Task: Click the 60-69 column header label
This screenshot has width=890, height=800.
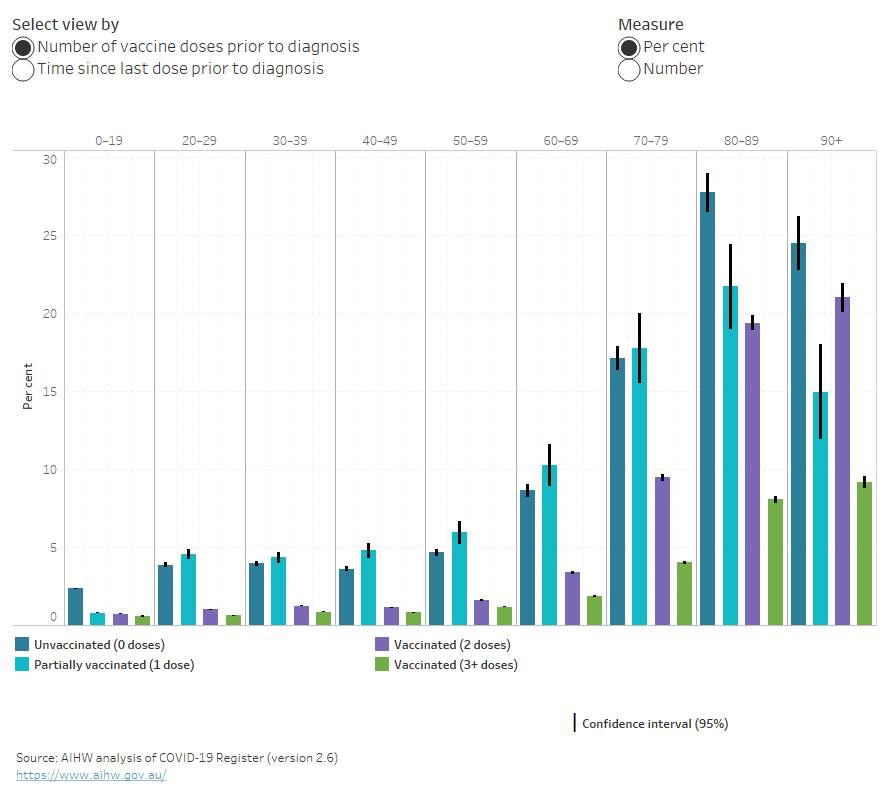Action: pyautogui.click(x=561, y=140)
